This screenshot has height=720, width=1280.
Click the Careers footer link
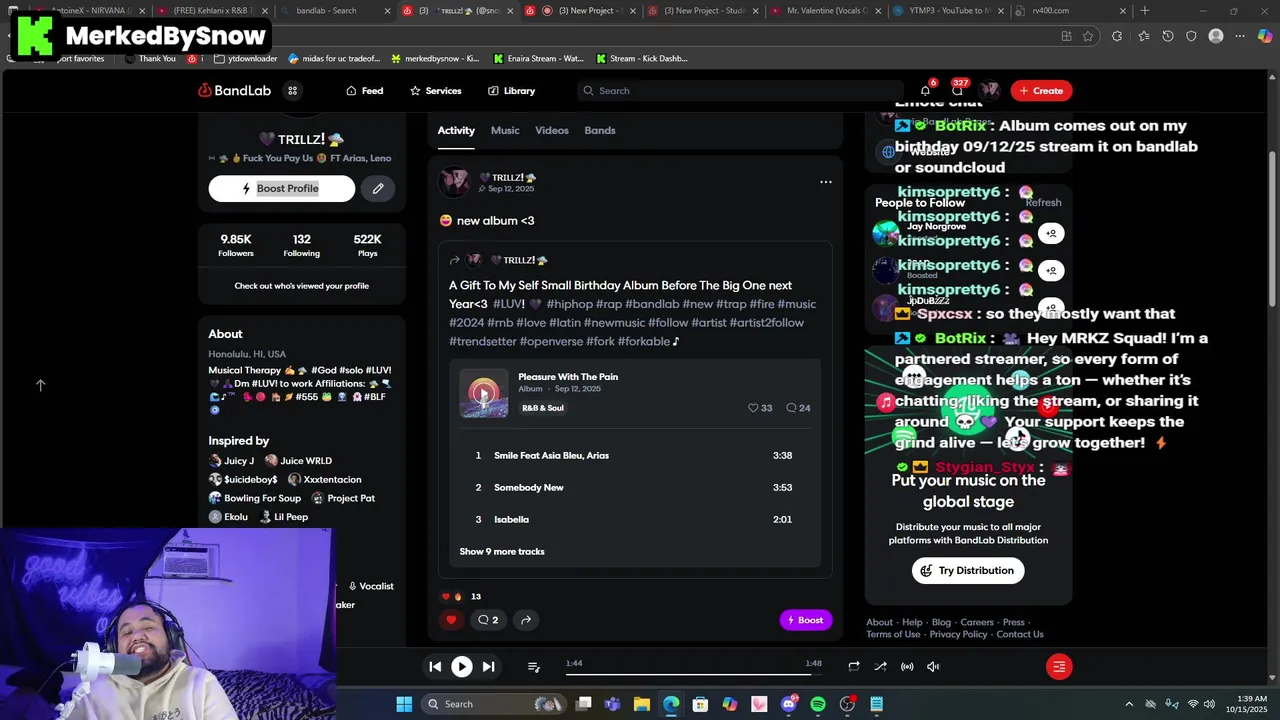pos(977,622)
